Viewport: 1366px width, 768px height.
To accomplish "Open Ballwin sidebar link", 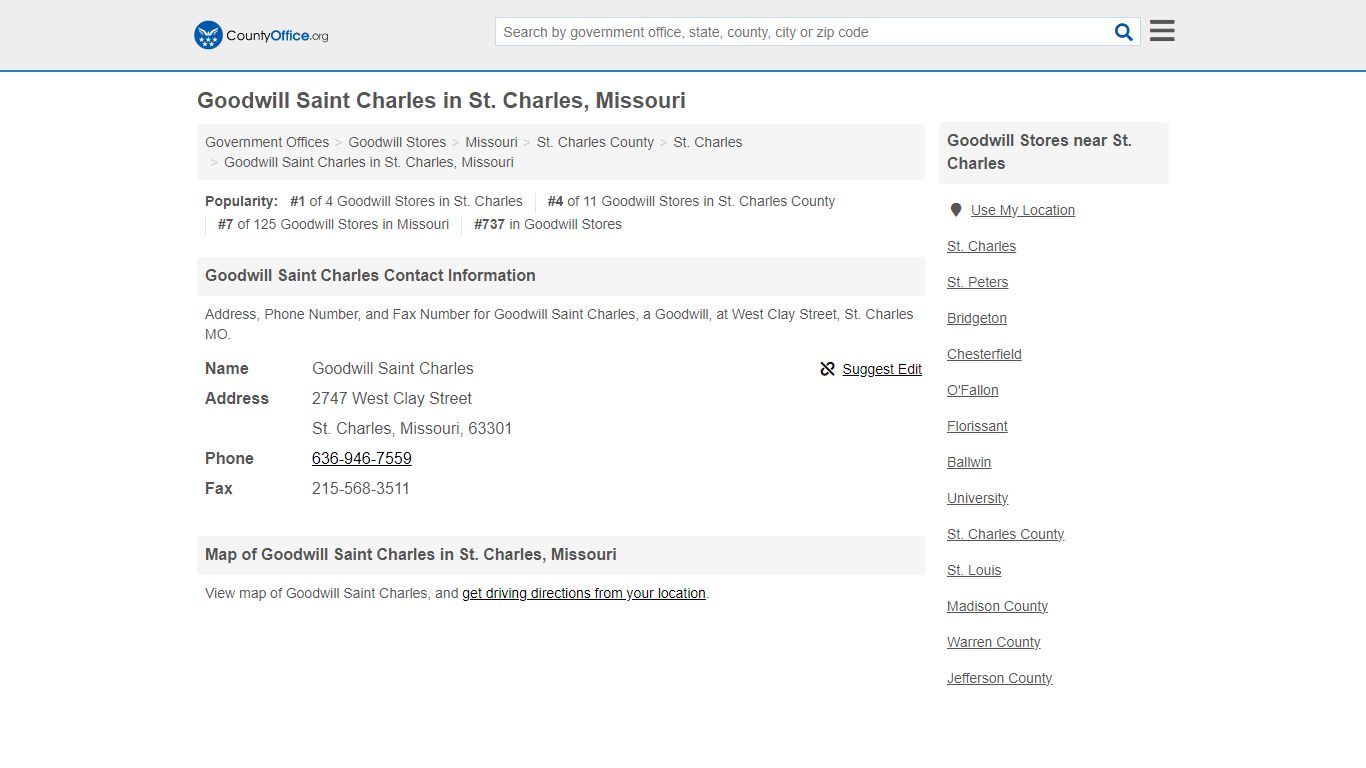I will [969, 462].
